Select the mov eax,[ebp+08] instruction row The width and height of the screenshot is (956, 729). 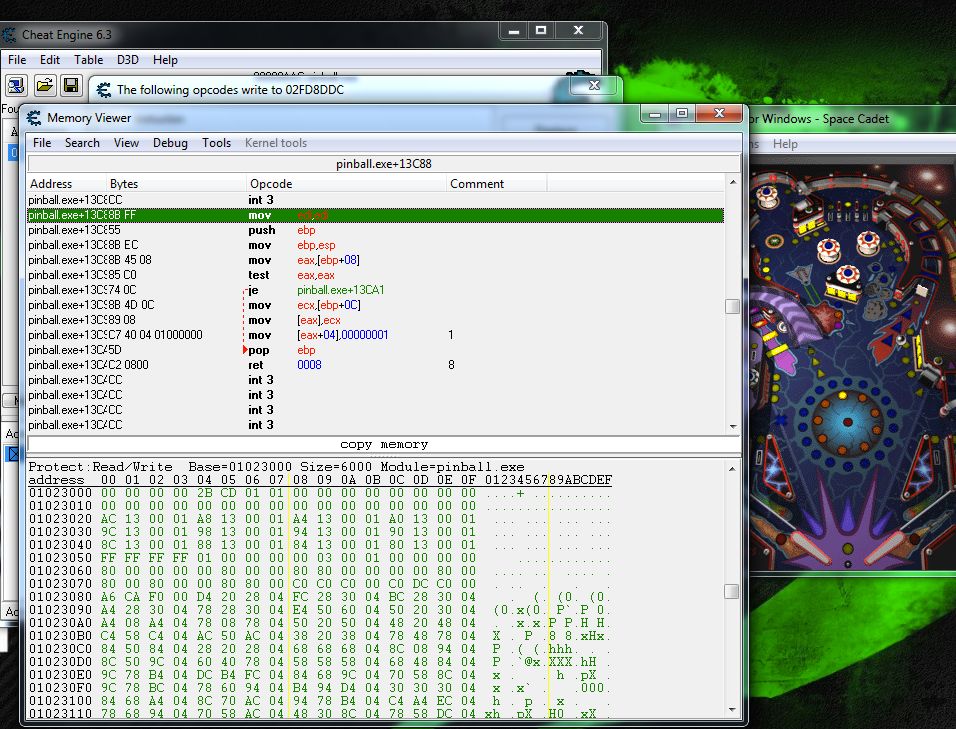coord(376,260)
